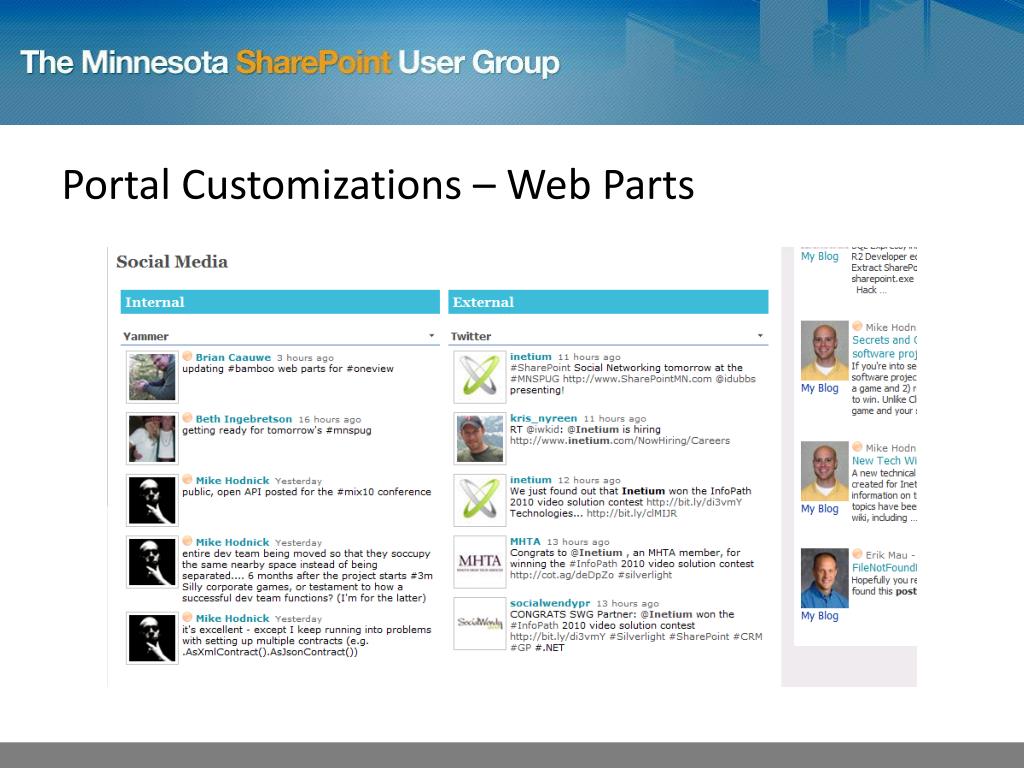Click Erik Mau's blog author photo

pyautogui.click(x=825, y=579)
